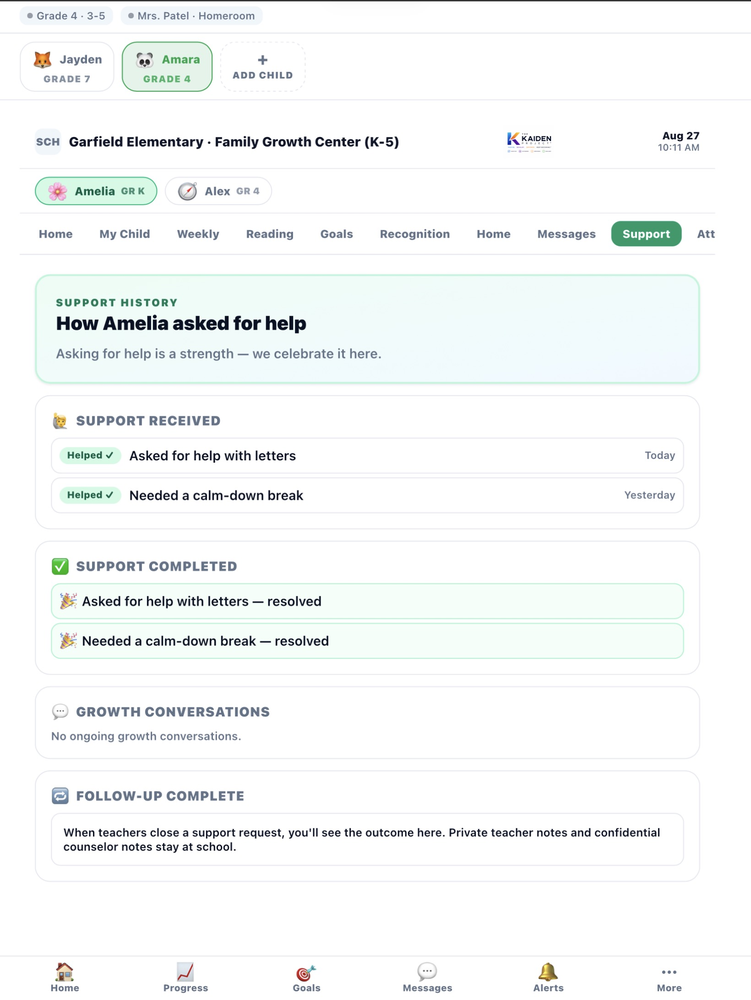
Task: Open the Recognition tab
Action: pyautogui.click(x=414, y=233)
